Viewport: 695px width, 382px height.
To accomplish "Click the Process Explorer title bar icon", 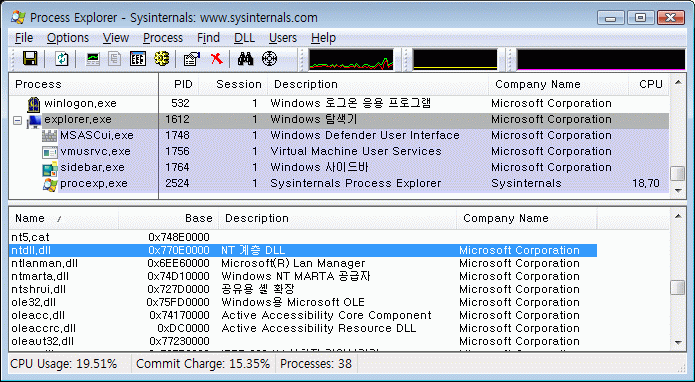I will pyautogui.click(x=18, y=17).
